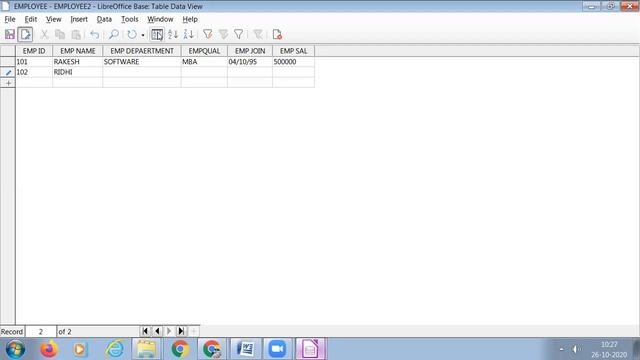Viewport: 640px width, 360px height.
Task: Click cell containing RAKESH
Action: point(78,62)
